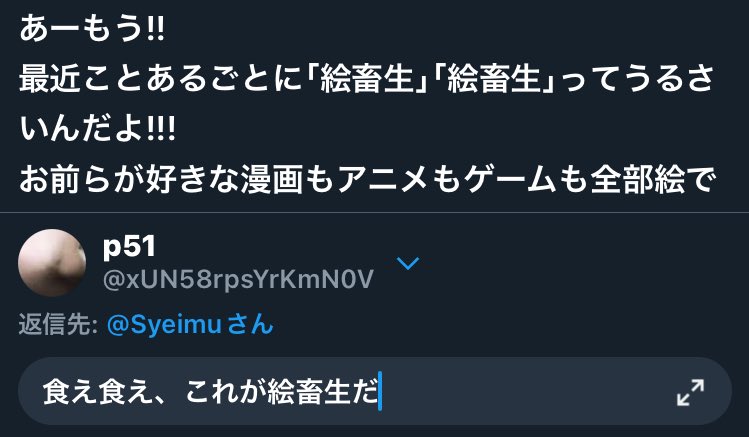Click the first 「絵畜生」 in the tweet
749x437 pixels.
tap(368, 79)
